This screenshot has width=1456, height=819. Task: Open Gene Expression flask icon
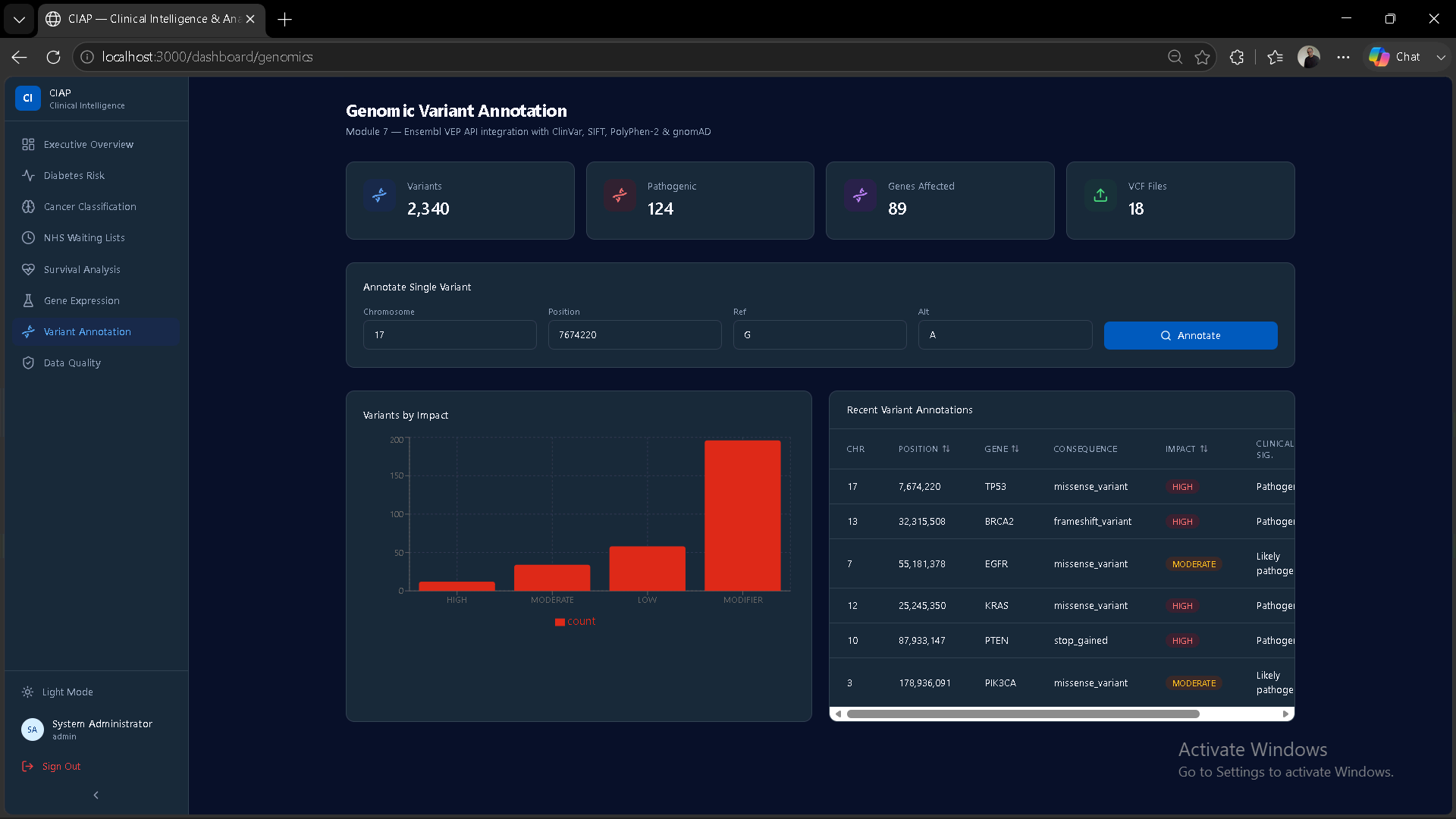point(28,300)
